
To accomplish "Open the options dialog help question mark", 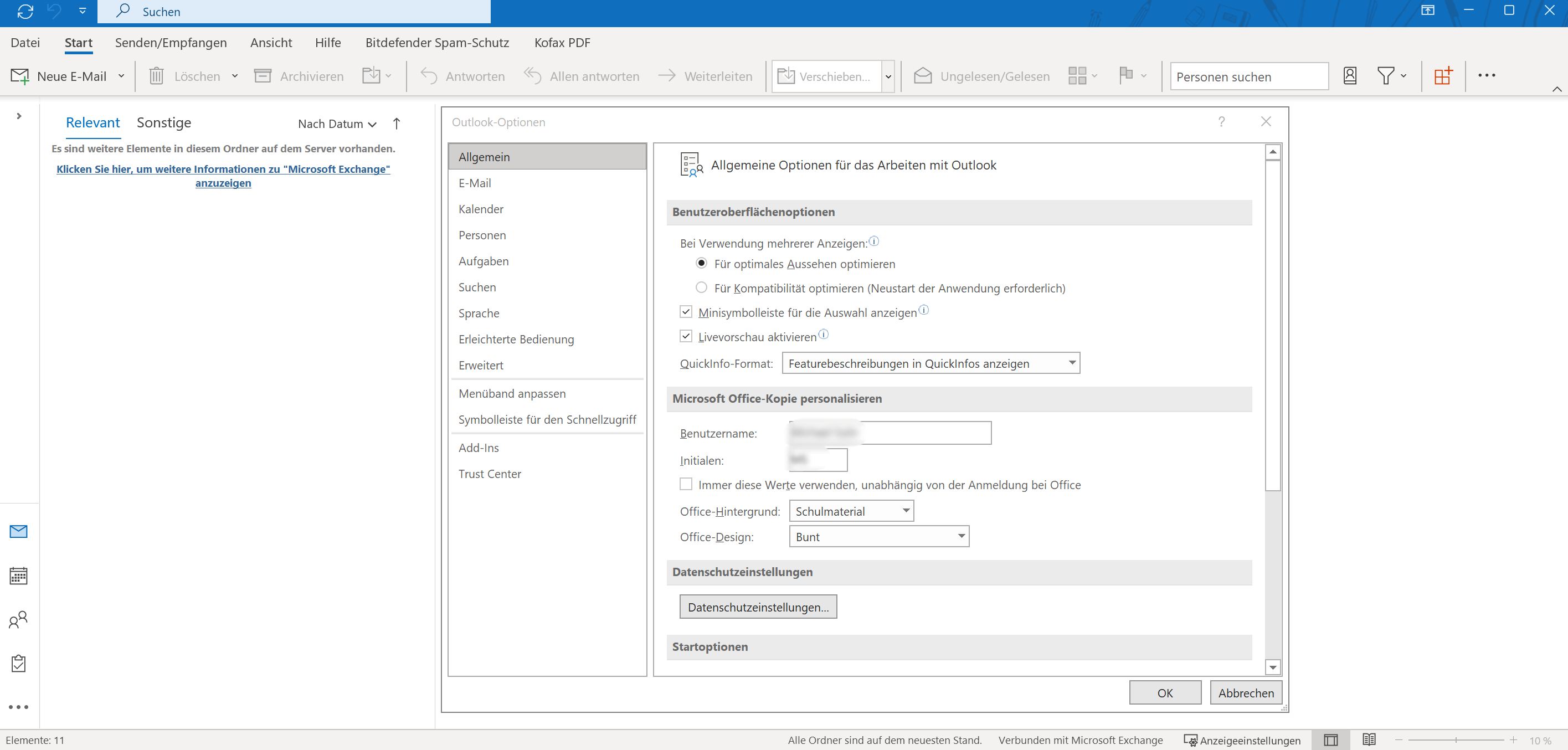I will click(x=1221, y=122).
